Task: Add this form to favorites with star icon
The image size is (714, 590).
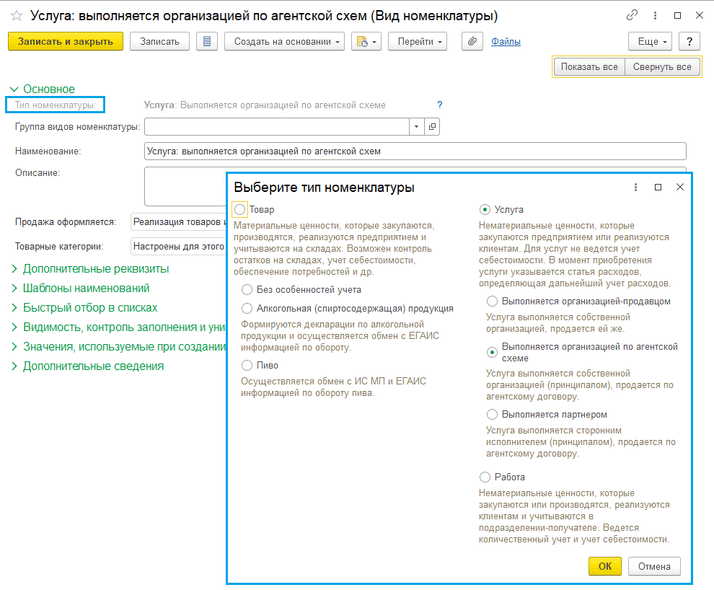Action: point(16,15)
